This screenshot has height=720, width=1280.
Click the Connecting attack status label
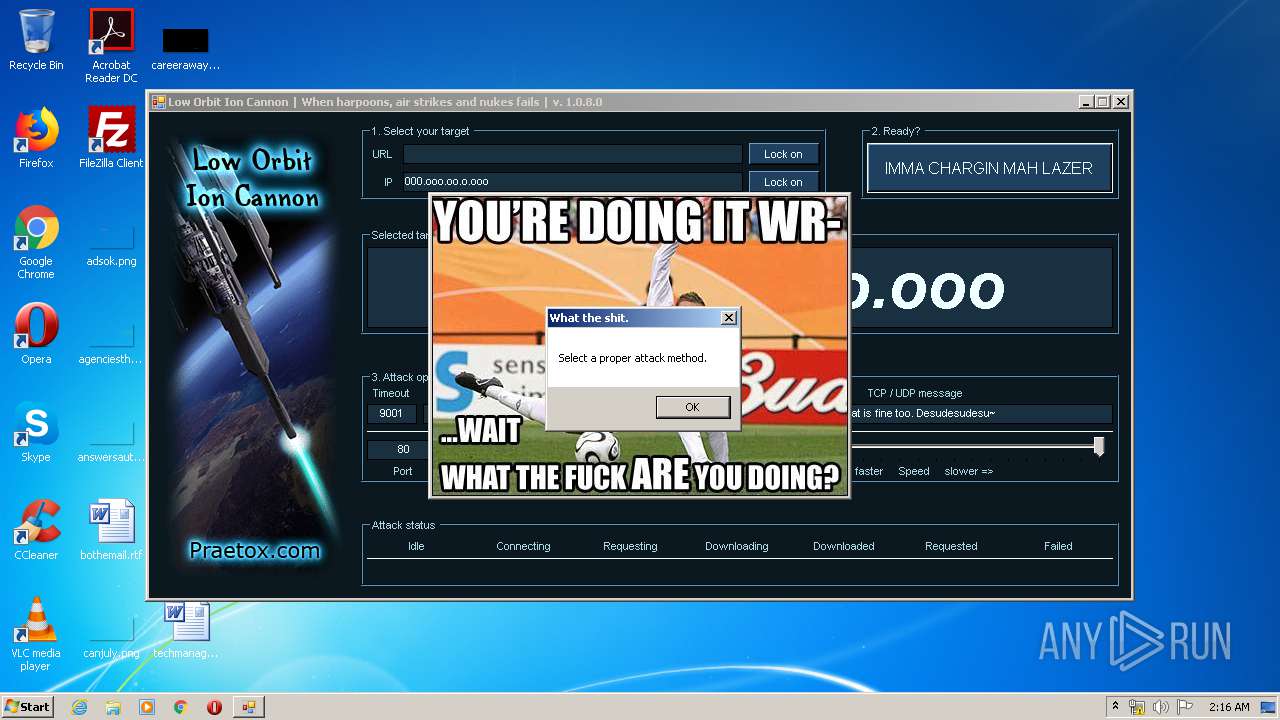[x=523, y=546]
